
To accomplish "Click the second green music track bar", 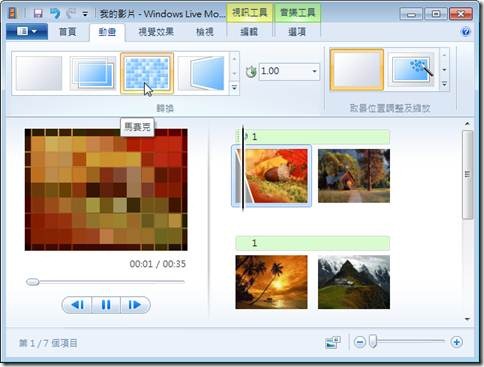I will pyautogui.click(x=312, y=243).
